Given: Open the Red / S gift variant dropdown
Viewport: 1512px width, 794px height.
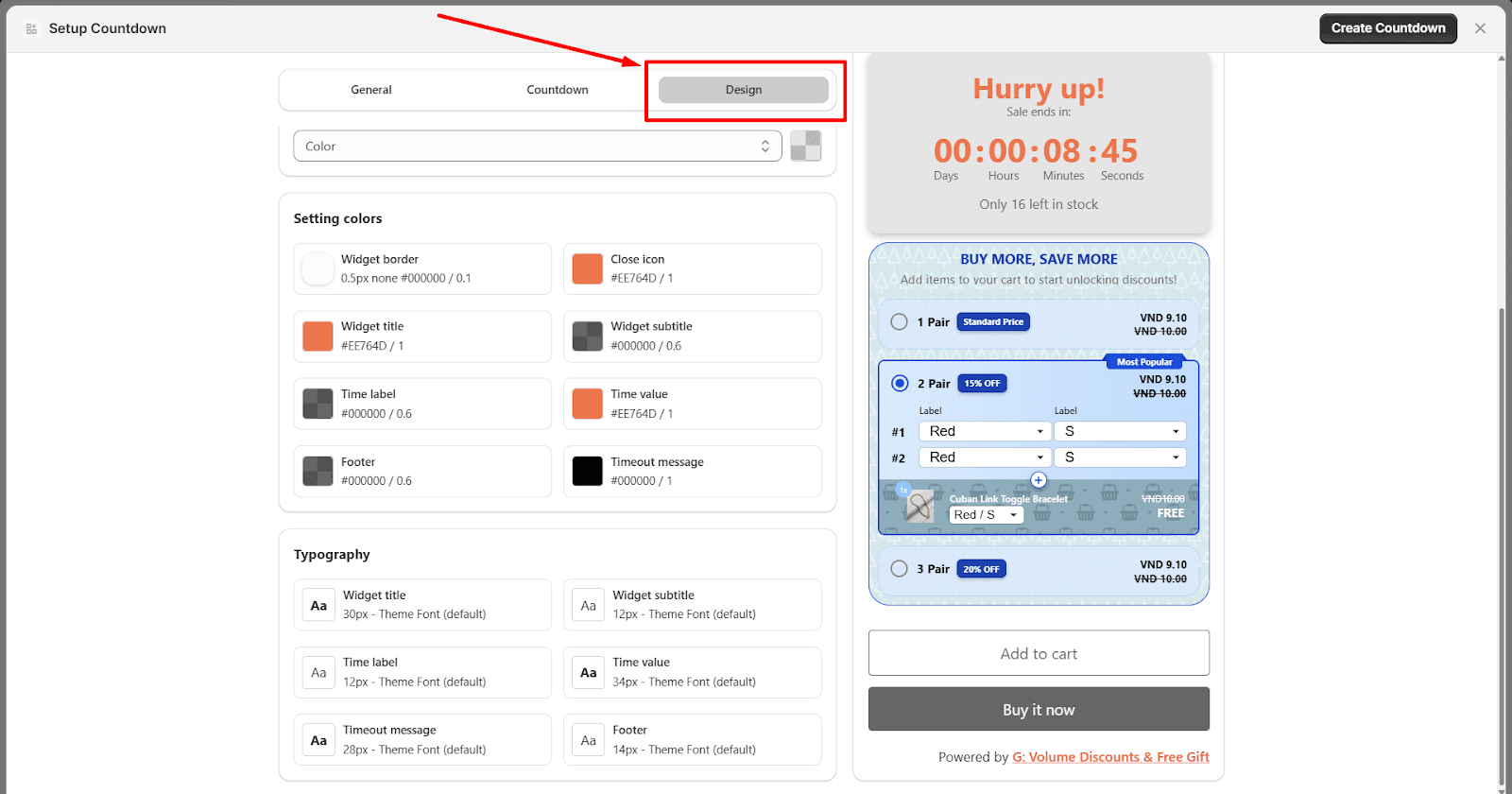Looking at the screenshot, I should (x=987, y=514).
